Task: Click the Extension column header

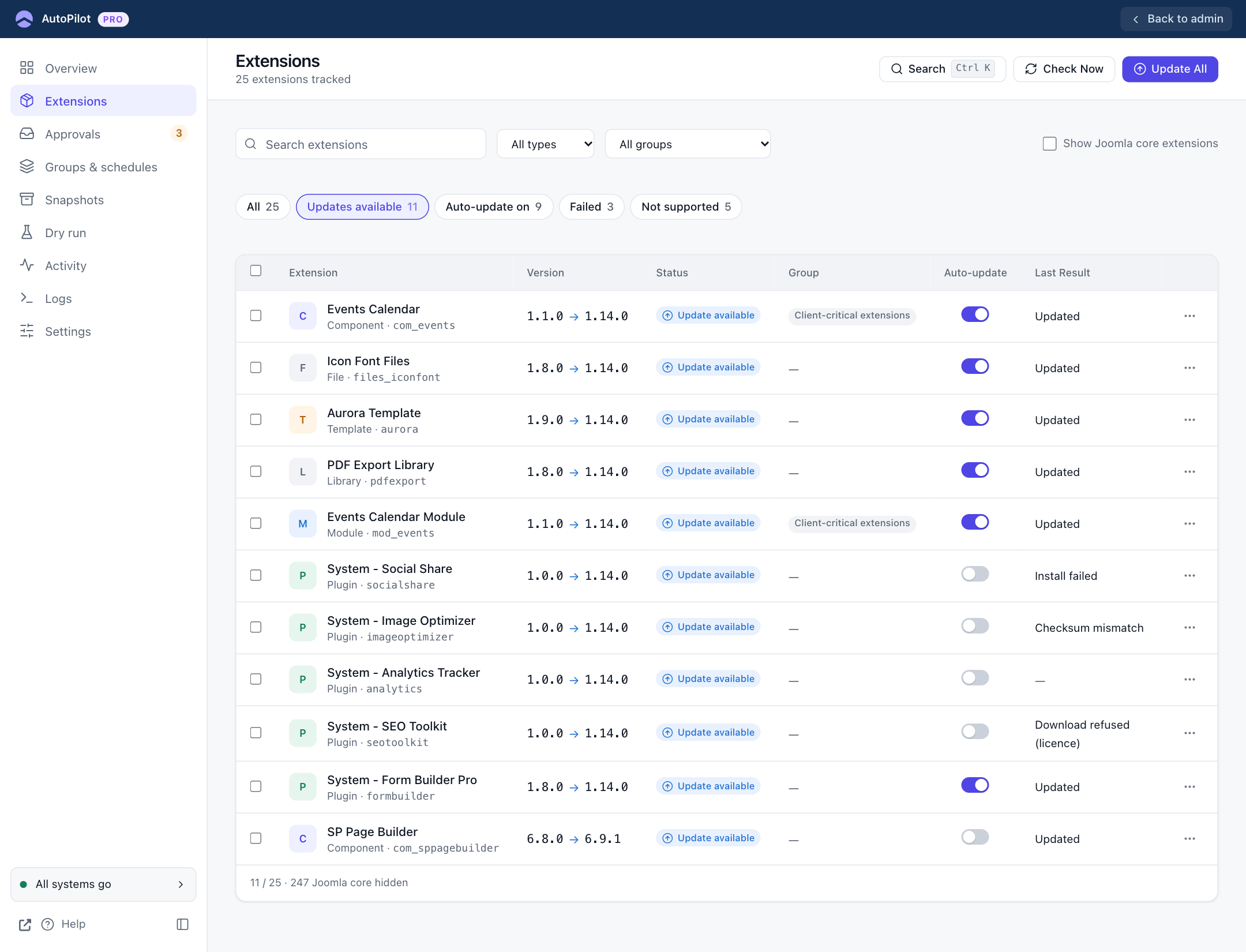Action: [313, 273]
